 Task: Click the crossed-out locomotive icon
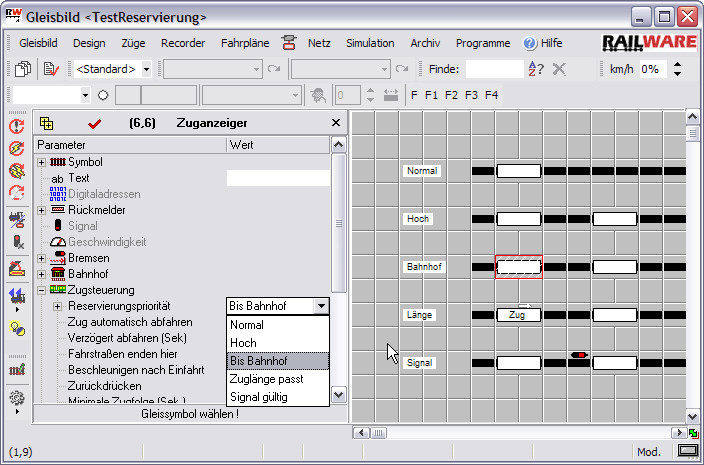[17, 220]
